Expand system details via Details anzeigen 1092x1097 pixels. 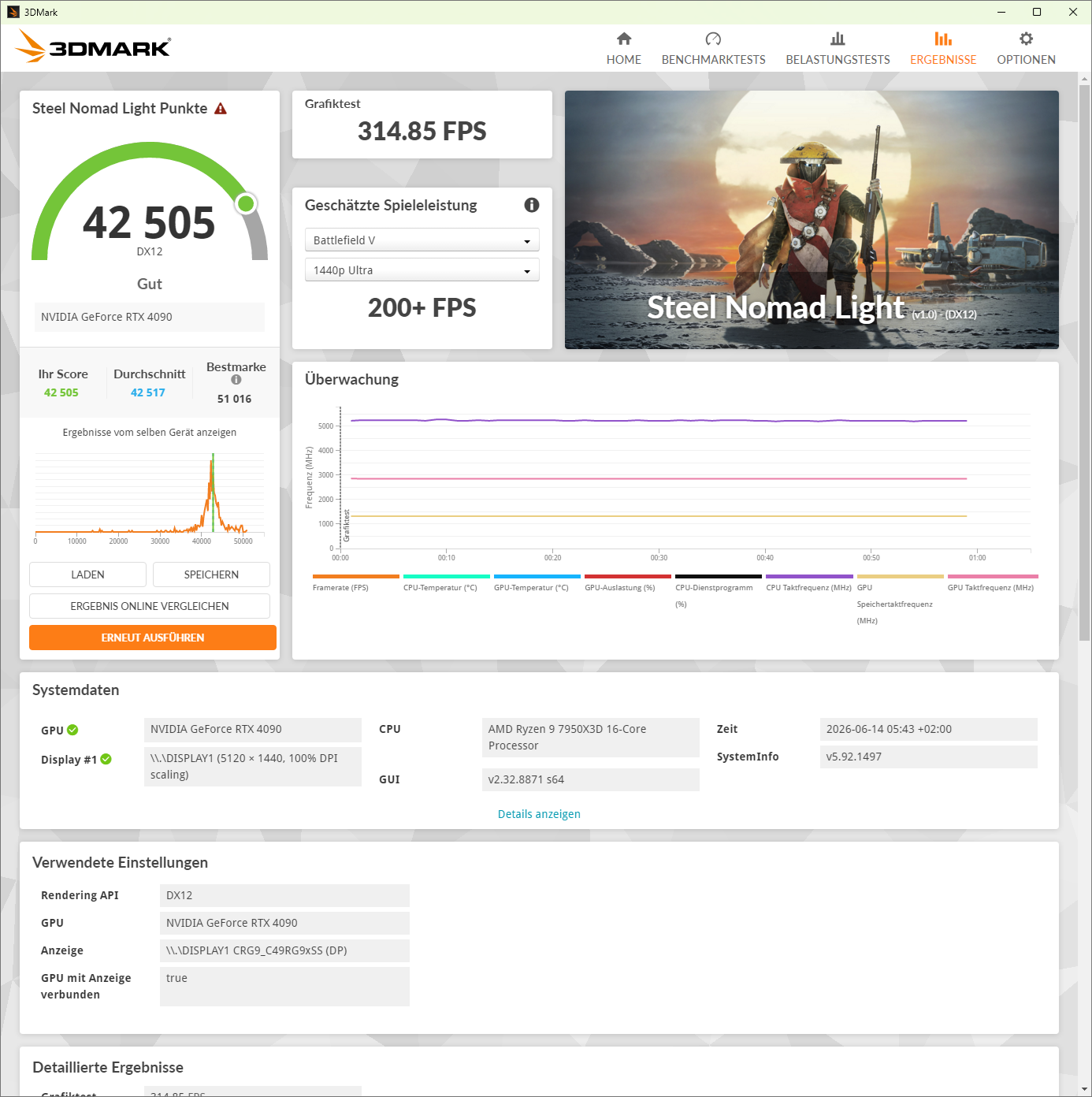[539, 814]
